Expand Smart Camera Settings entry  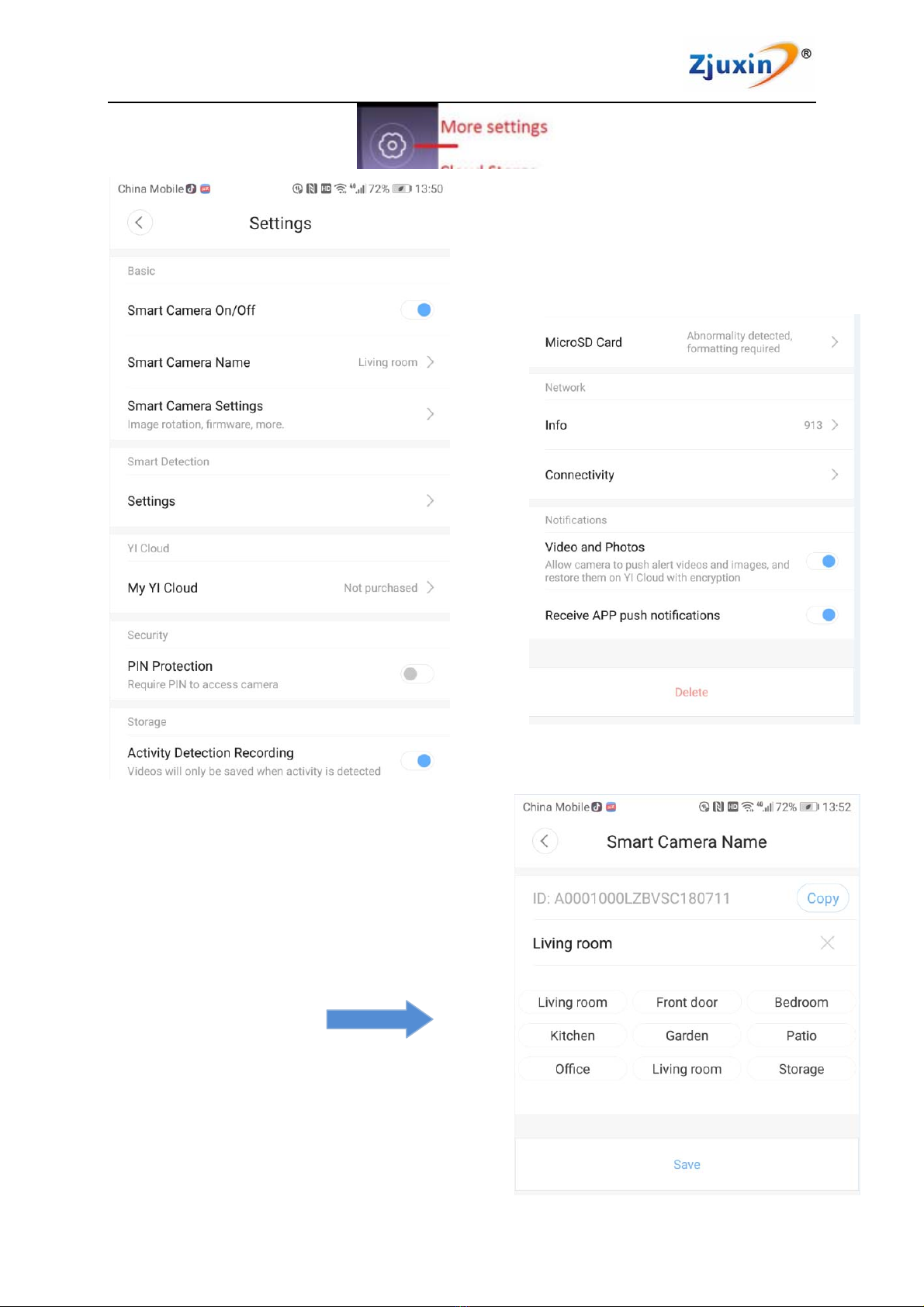(x=280, y=414)
